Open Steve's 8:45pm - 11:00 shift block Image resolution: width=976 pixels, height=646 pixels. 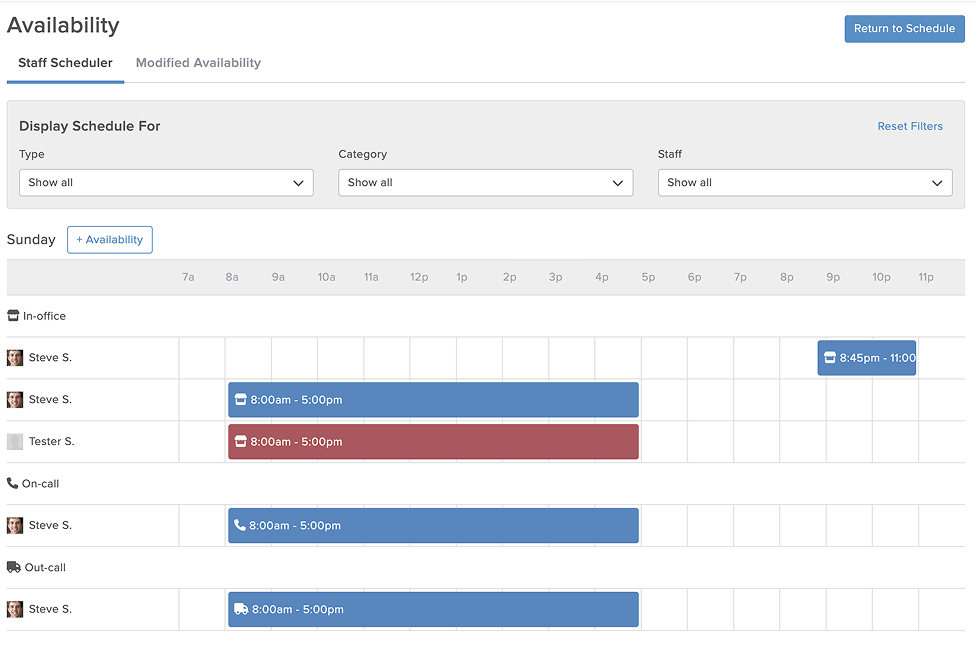pos(866,358)
